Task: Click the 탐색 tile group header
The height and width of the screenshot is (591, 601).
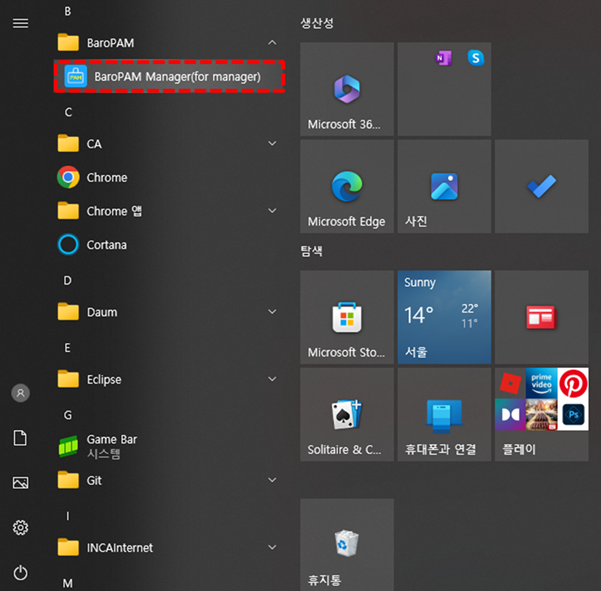Action: pyautogui.click(x=311, y=251)
